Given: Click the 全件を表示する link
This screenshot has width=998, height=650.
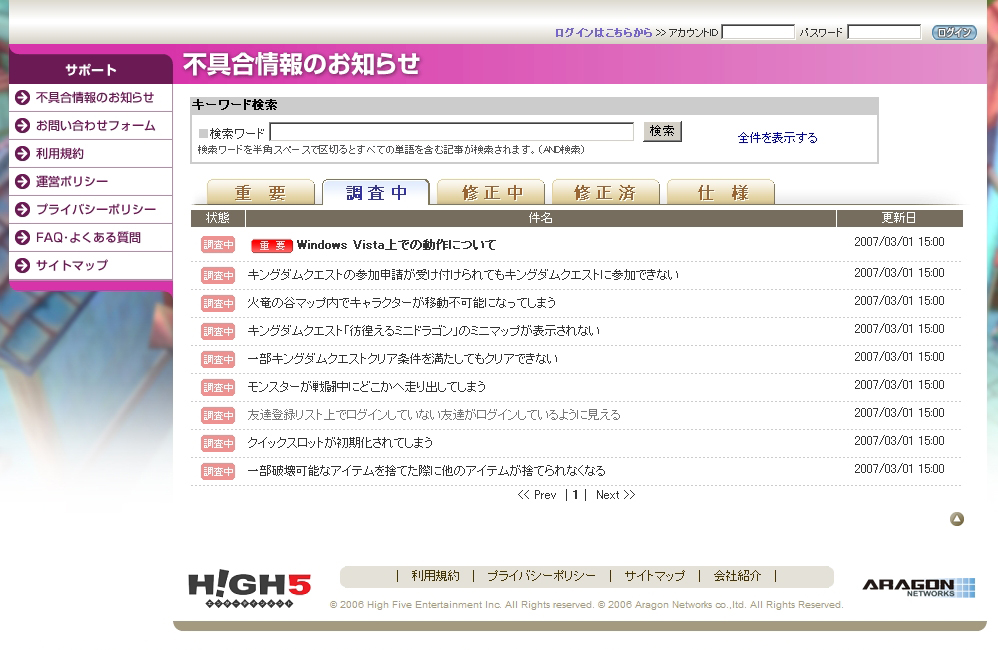Looking at the screenshot, I should (777, 138).
